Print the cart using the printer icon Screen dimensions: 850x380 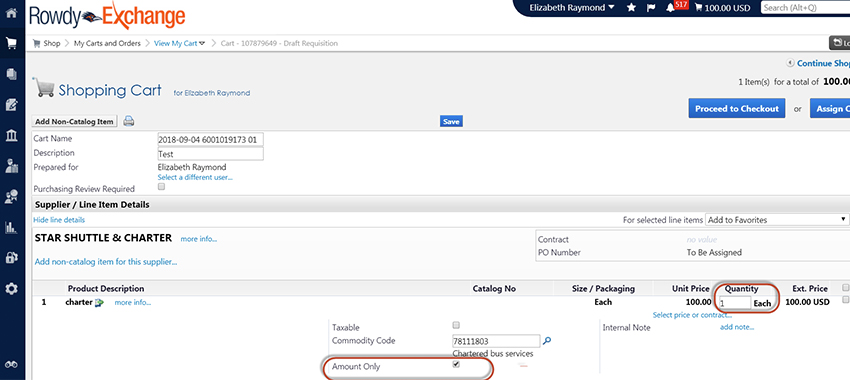[x=128, y=121]
